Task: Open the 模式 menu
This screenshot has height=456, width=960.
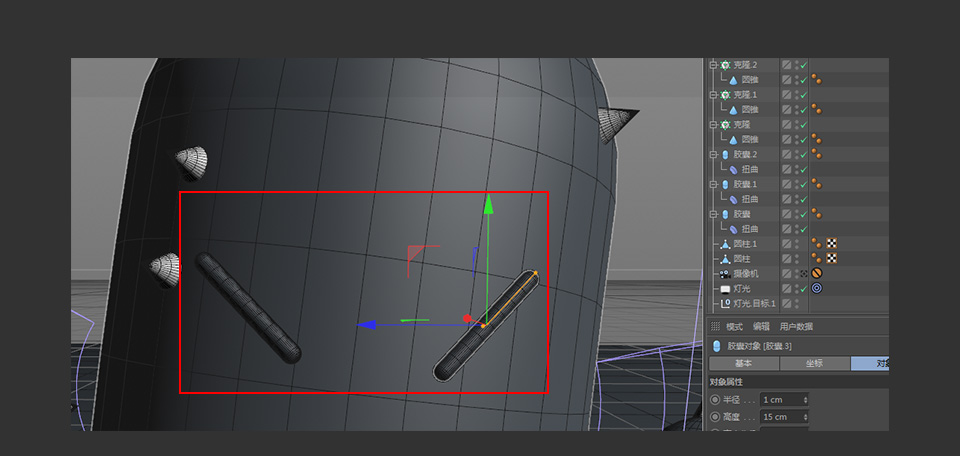Action: pyautogui.click(x=734, y=327)
